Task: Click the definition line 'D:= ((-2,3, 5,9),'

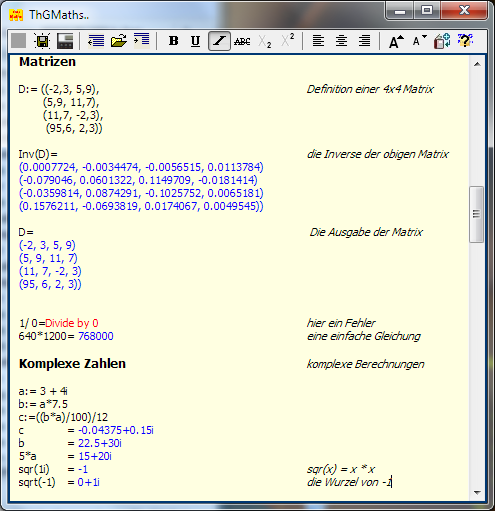Action: (59, 89)
